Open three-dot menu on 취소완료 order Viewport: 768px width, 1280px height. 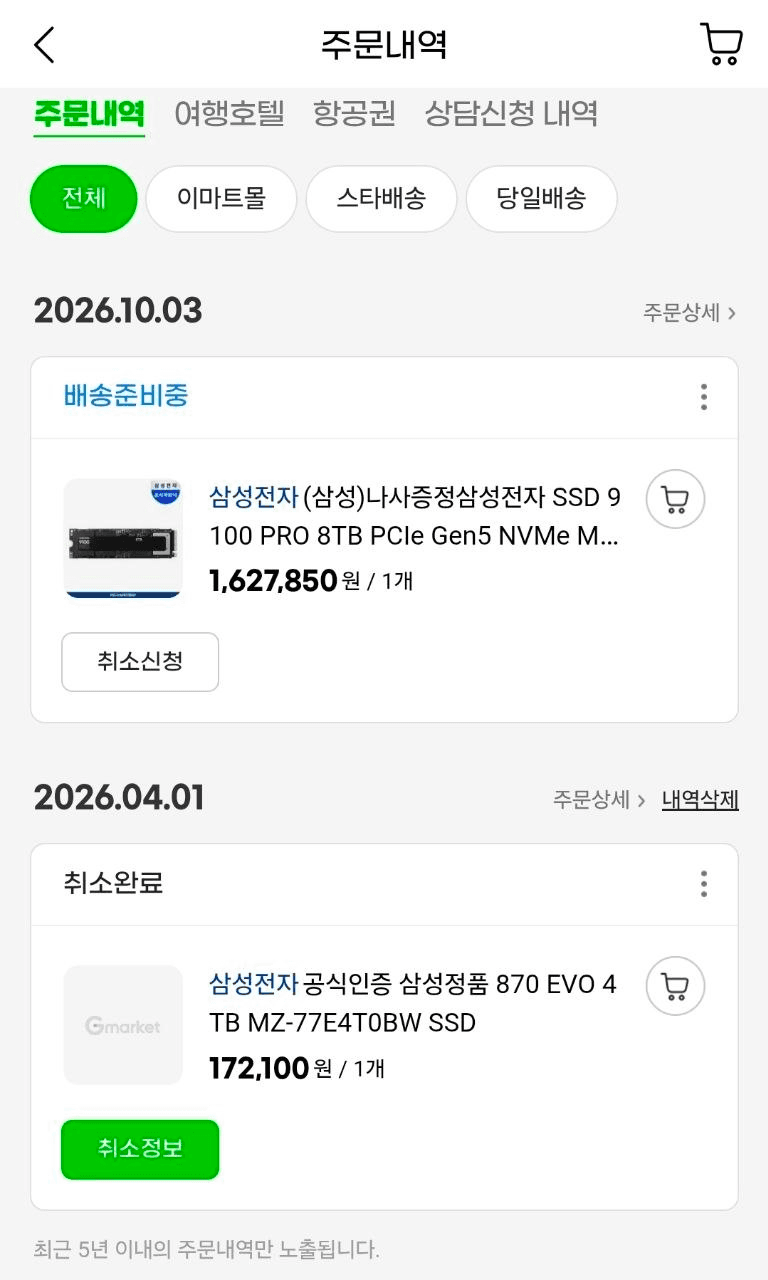704,884
